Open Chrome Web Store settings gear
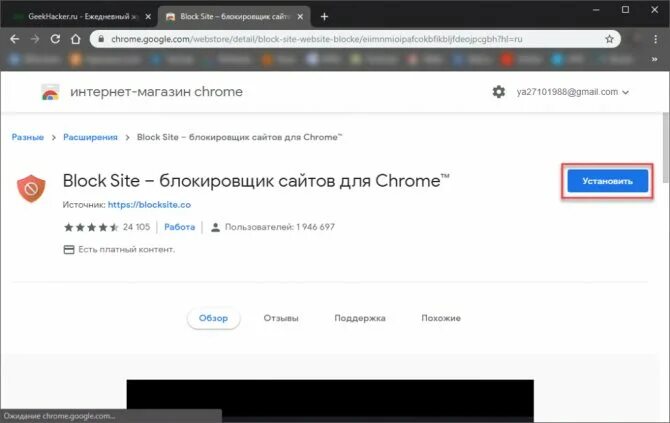Image resolution: width=670 pixels, height=423 pixels. coord(499,92)
